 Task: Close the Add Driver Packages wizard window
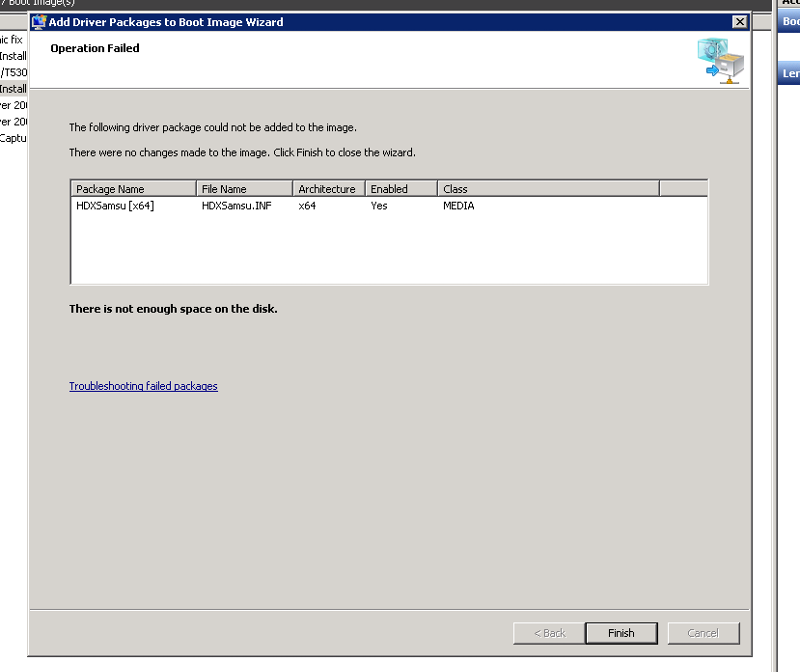739,22
